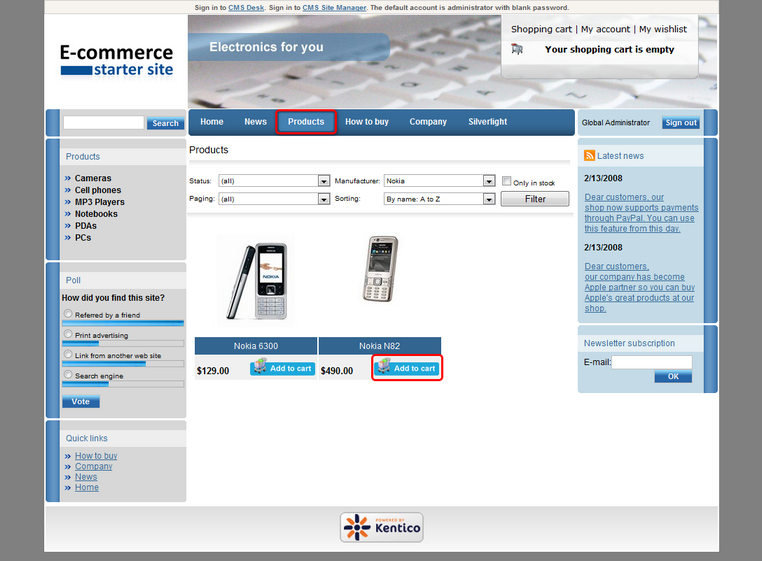Click the Print advertising result bar
This screenshot has height=561, width=762.
(x=123, y=344)
